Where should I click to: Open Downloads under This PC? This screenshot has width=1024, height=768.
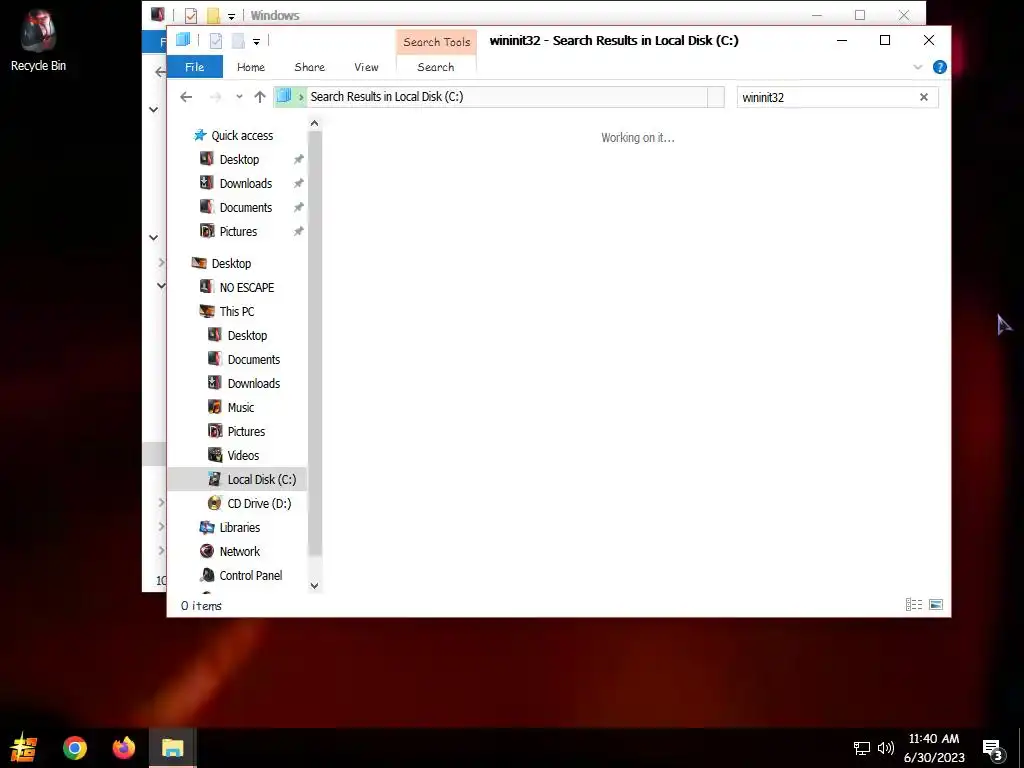pos(253,383)
